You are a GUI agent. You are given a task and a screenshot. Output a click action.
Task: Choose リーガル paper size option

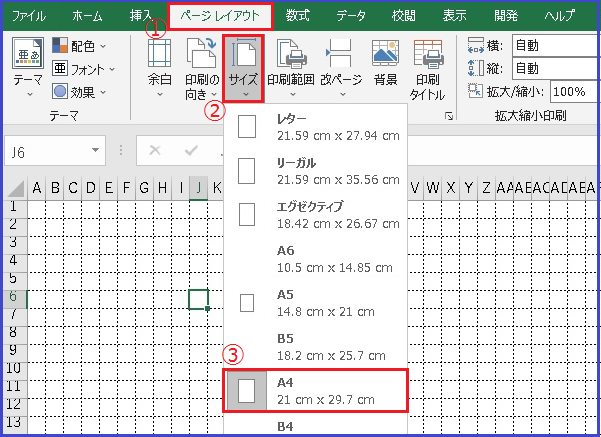[x=315, y=171]
